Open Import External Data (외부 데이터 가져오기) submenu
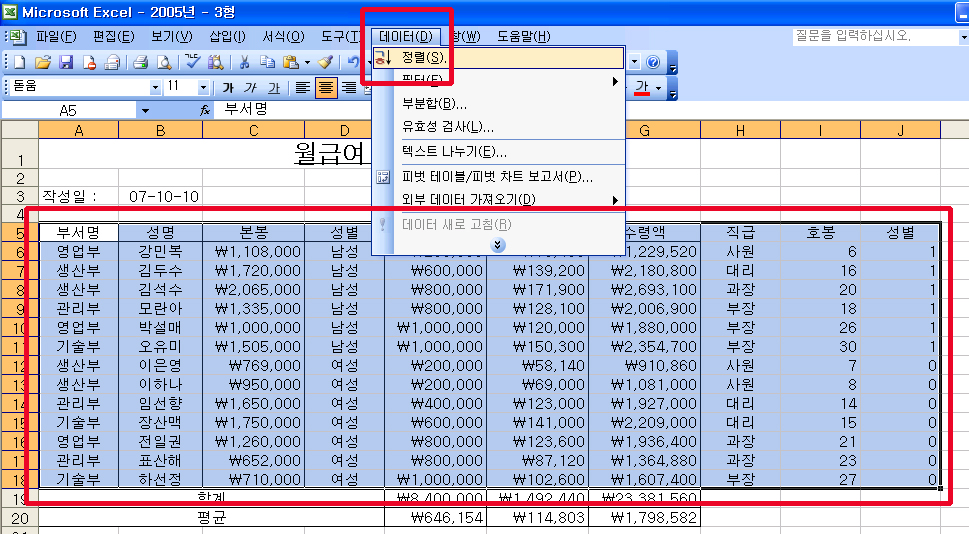This screenshot has height=534, width=969. pyautogui.click(x=498, y=200)
